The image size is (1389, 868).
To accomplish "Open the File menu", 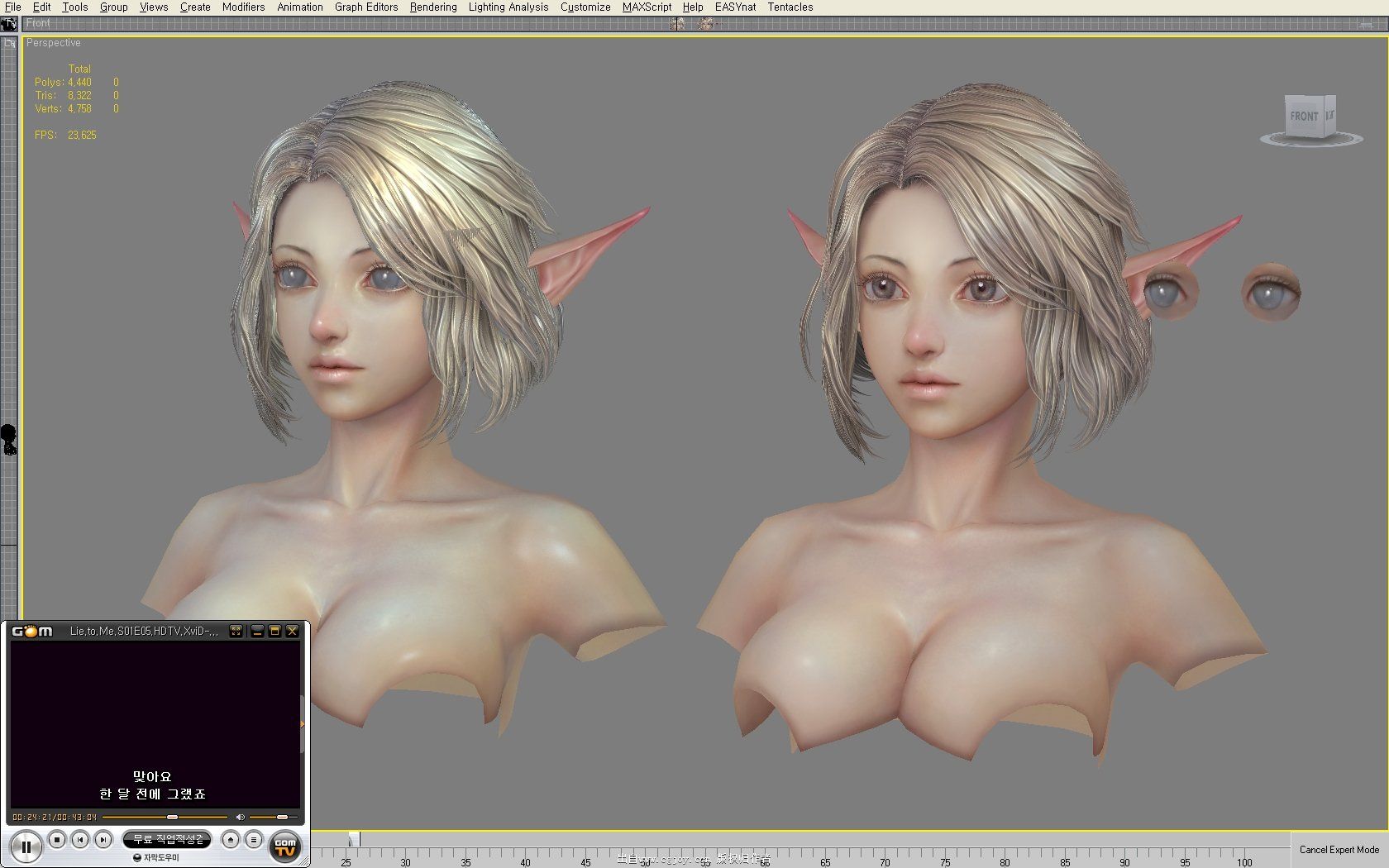I will click(12, 7).
